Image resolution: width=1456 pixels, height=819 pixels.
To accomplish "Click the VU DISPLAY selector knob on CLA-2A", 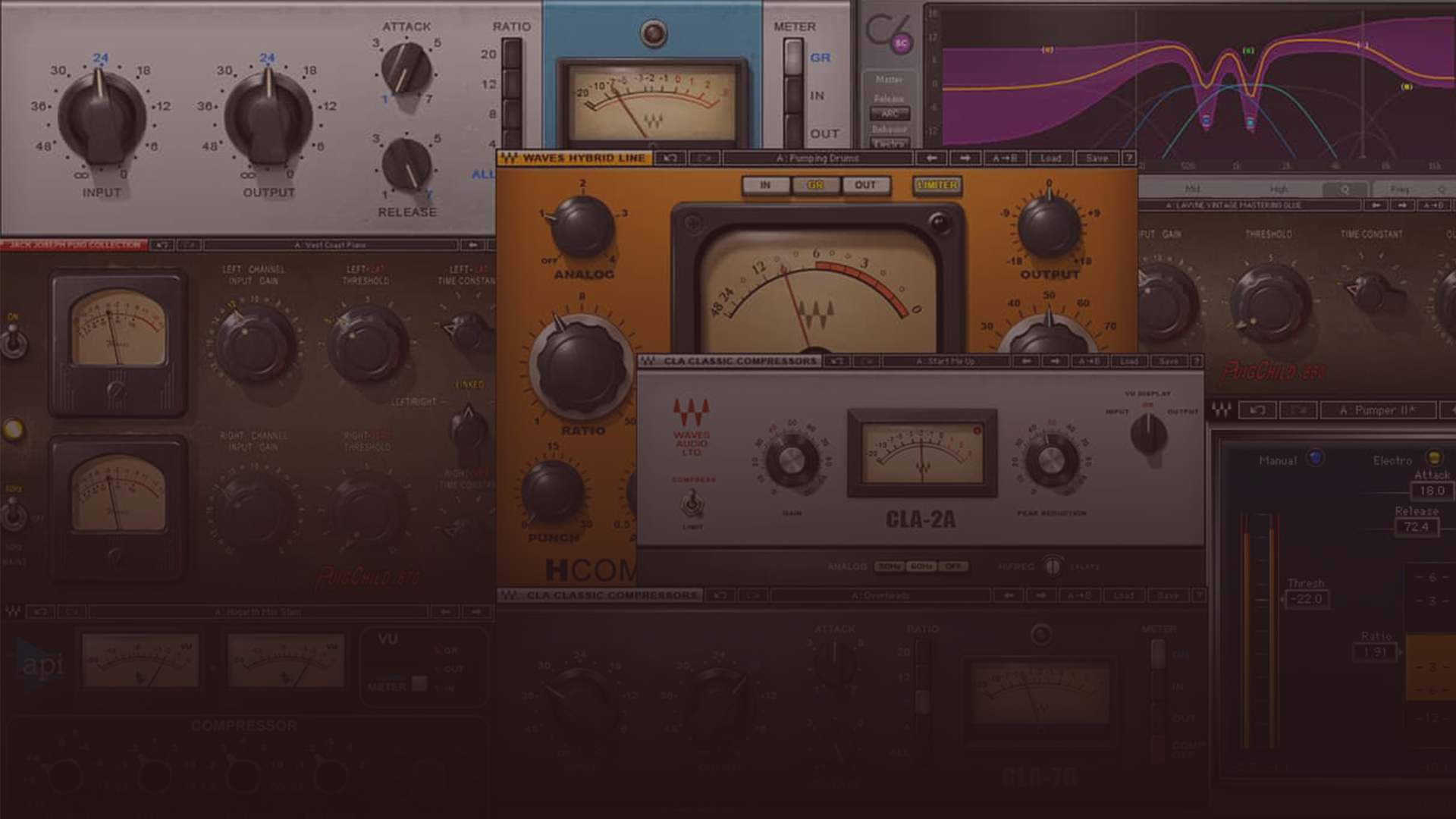I will 1148,433.
